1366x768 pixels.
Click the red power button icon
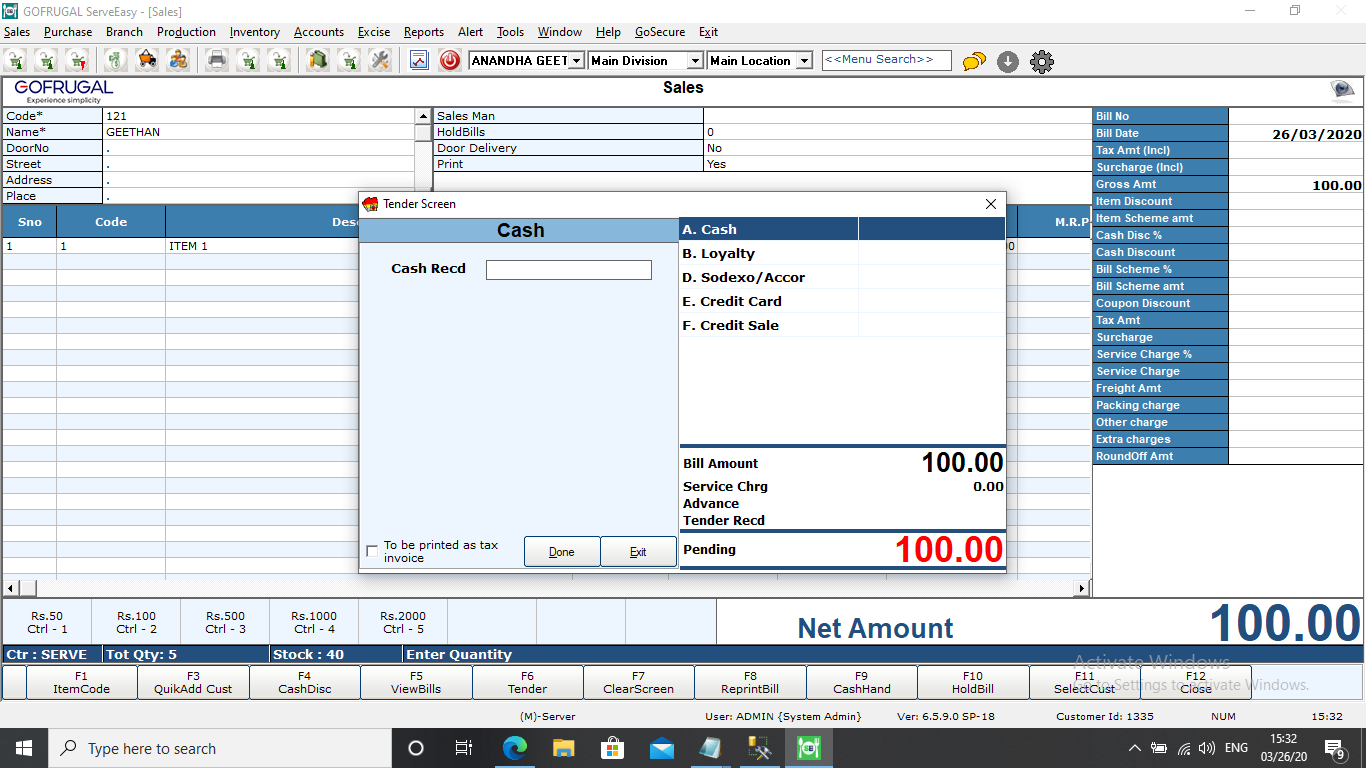click(450, 60)
